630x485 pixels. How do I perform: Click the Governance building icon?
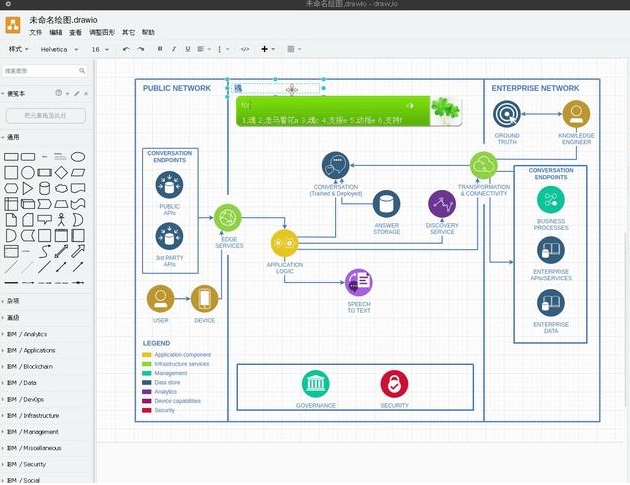(315, 384)
